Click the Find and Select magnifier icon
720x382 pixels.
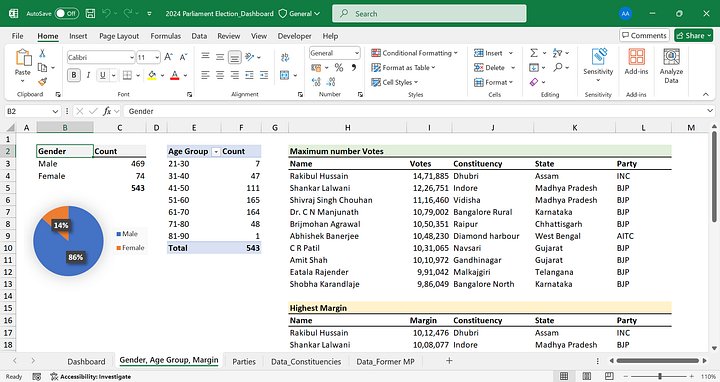[557, 67]
